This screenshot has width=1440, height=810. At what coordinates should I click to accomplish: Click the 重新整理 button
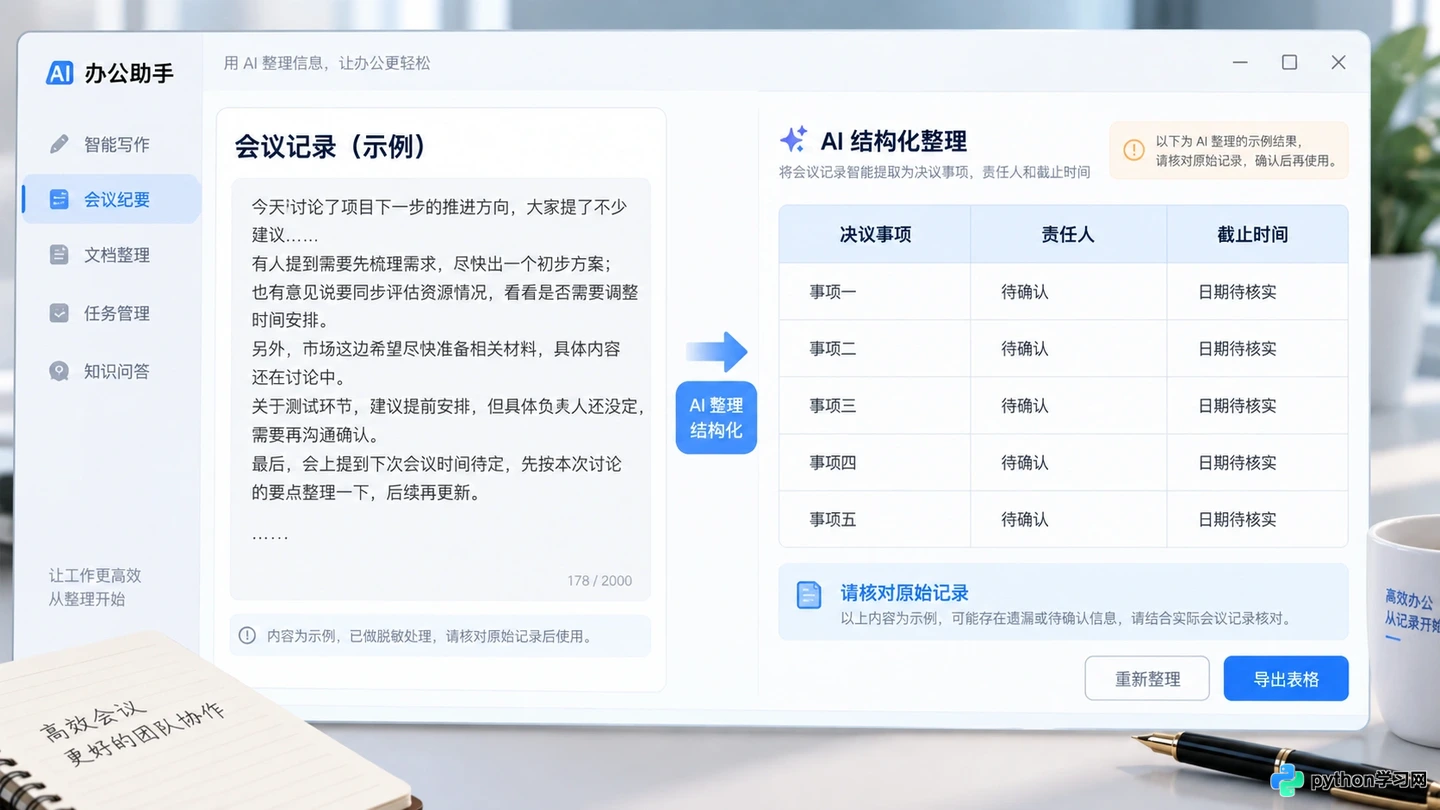pos(1147,679)
